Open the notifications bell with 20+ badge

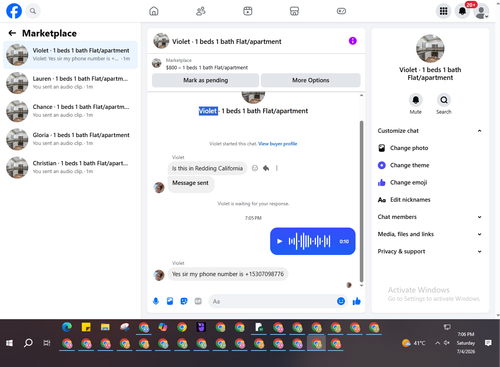pos(462,11)
